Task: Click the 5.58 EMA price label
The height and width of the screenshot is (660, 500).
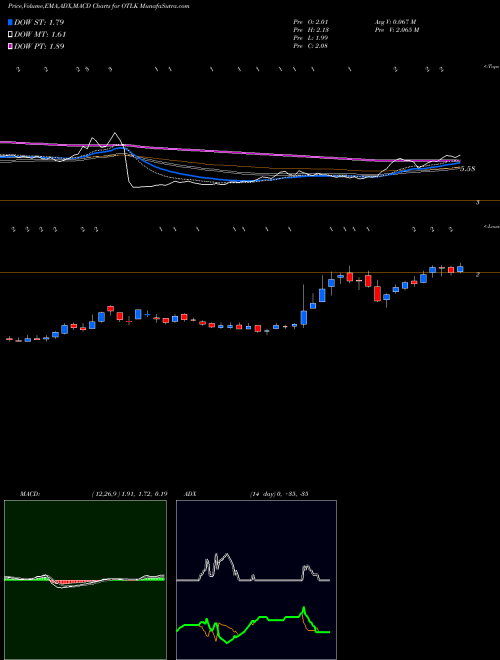Action: [467, 169]
